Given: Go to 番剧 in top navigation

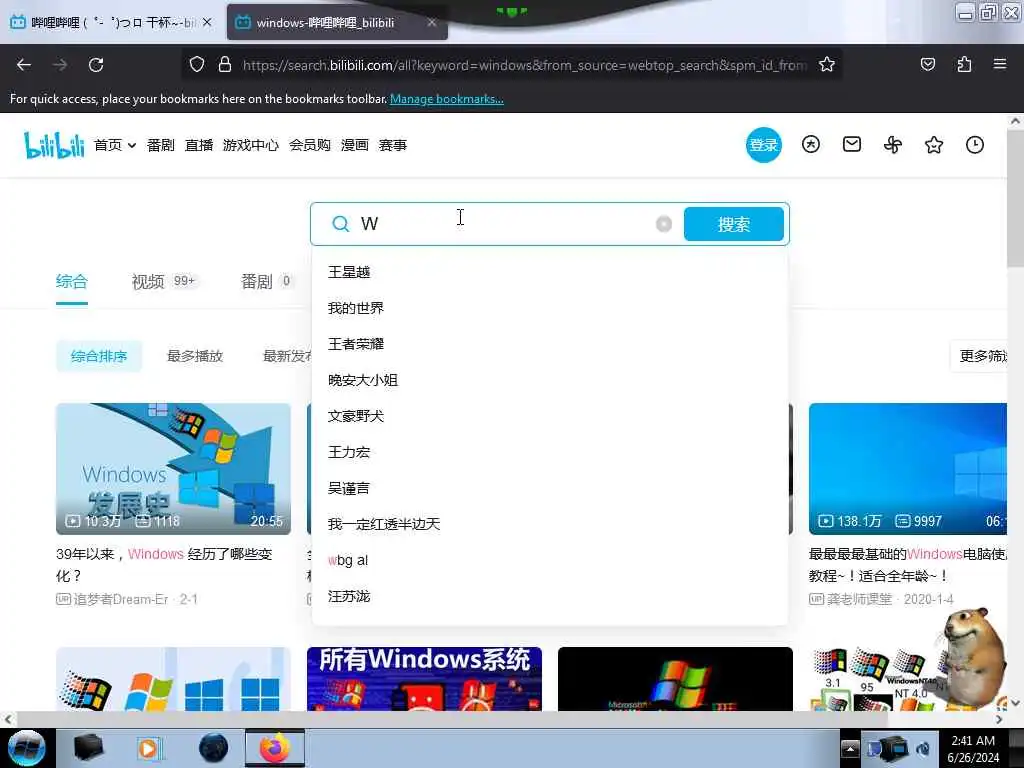Looking at the screenshot, I should [x=161, y=145].
